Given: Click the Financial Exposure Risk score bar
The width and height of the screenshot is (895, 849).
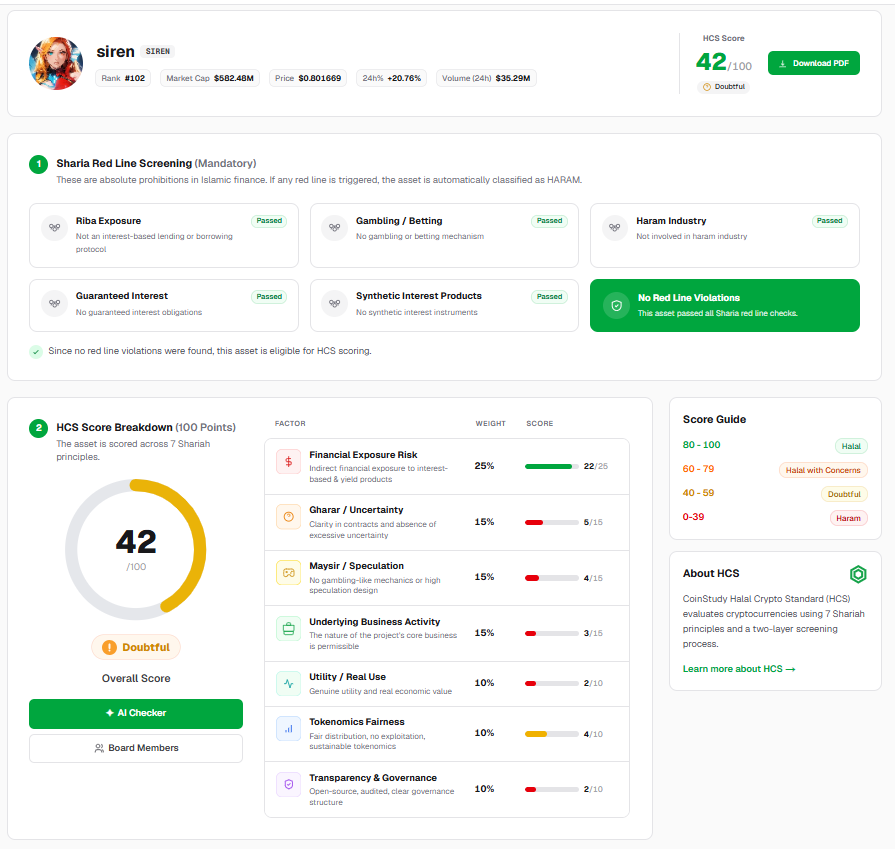Looking at the screenshot, I should [551, 466].
